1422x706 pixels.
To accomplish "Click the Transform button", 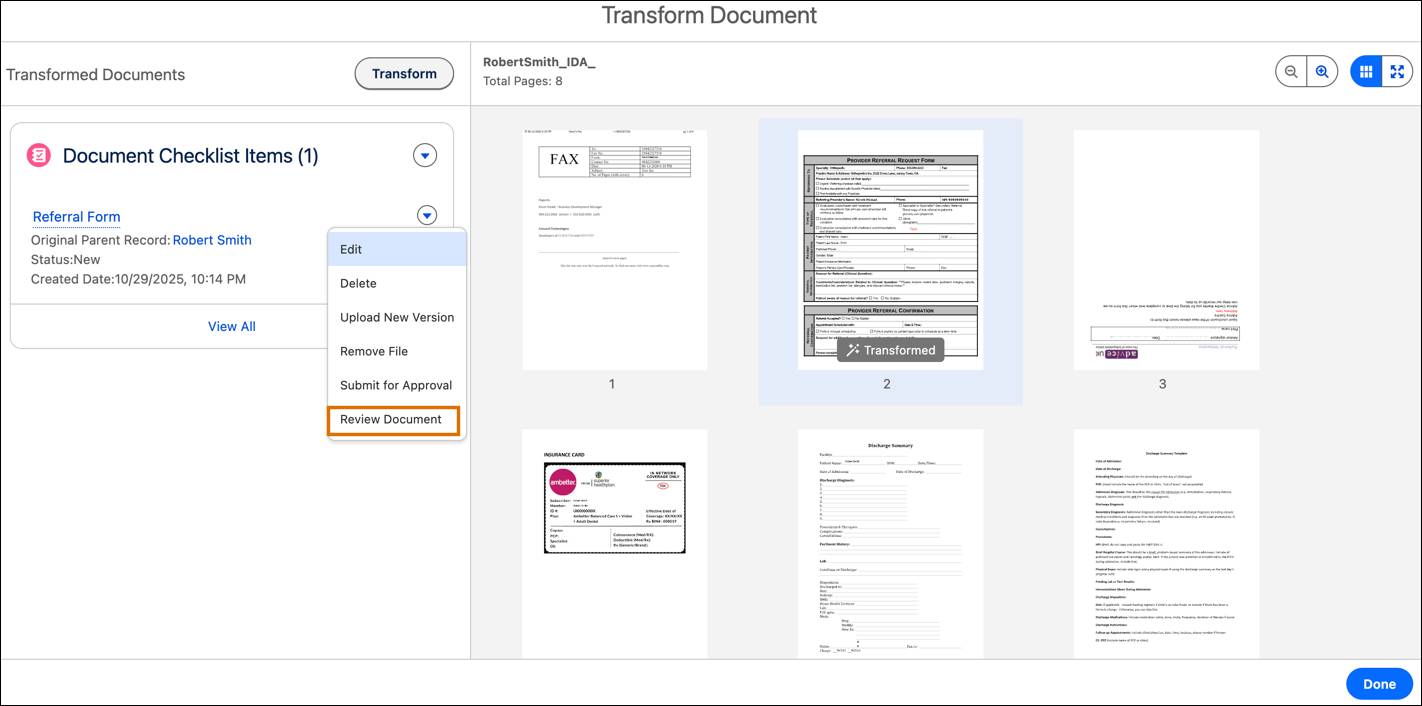I will point(404,73).
